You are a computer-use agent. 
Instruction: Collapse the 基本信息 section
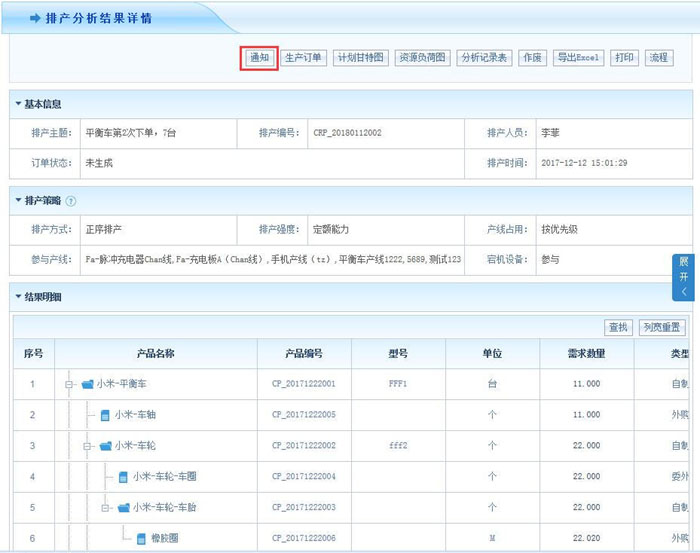[18, 104]
